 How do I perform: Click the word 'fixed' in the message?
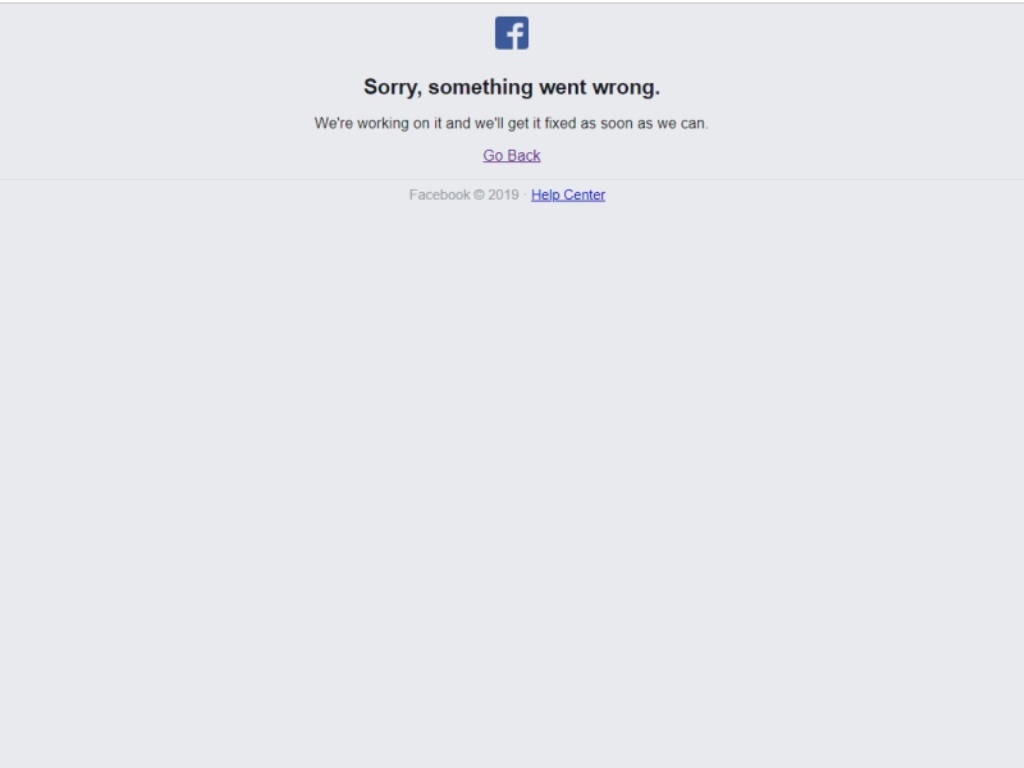(560, 123)
